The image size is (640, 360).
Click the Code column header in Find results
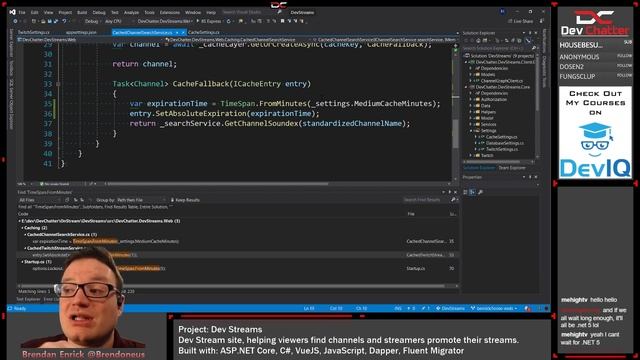pos(23,214)
